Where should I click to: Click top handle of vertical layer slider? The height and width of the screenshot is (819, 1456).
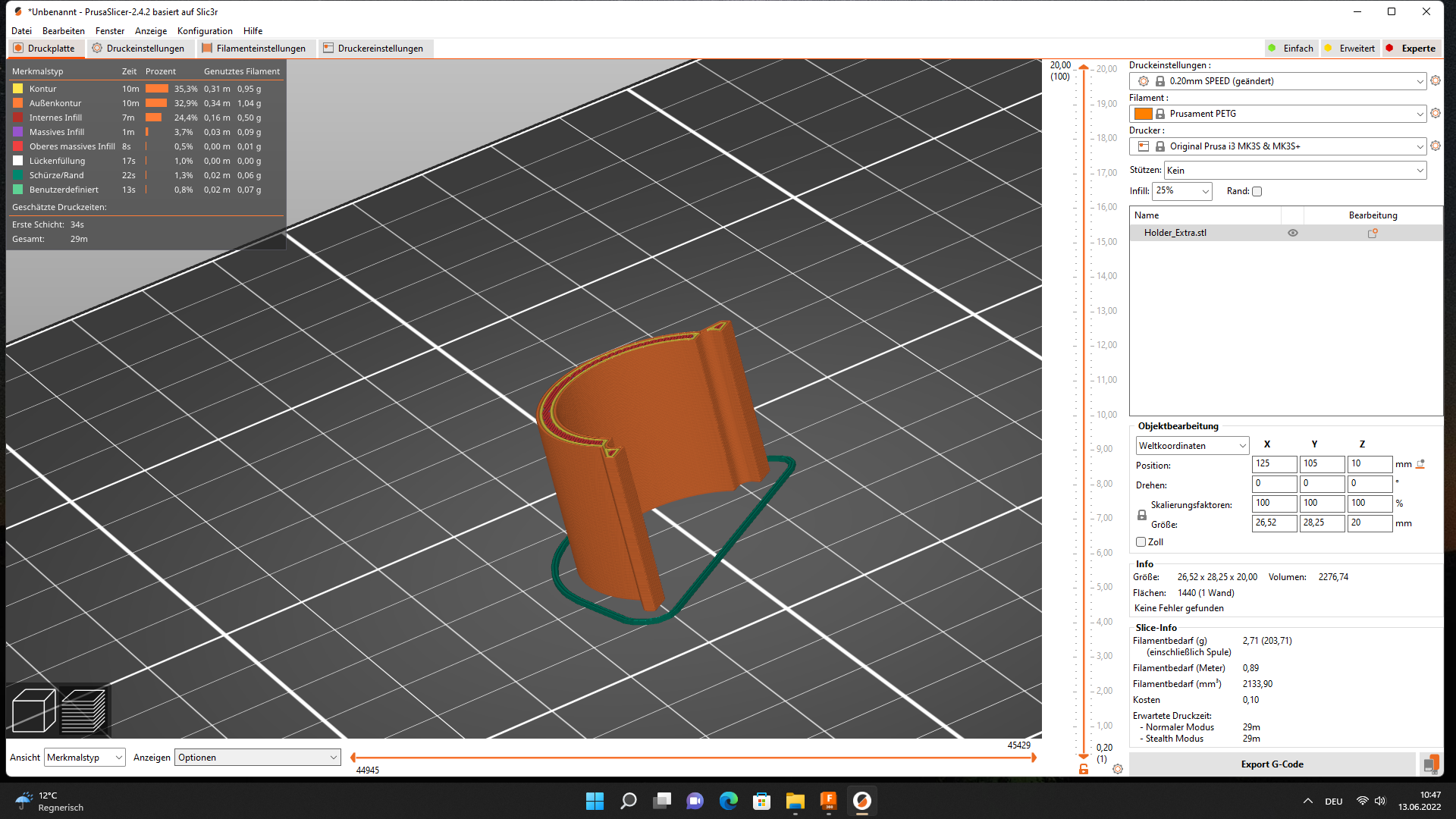point(1084,68)
